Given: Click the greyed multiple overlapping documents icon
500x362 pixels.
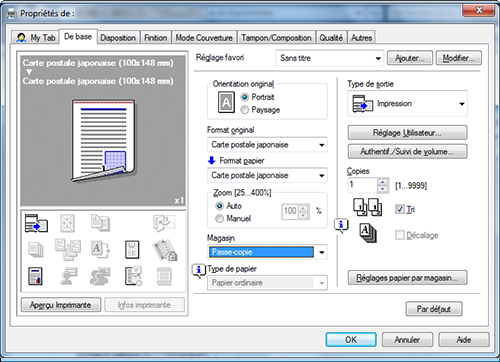Looking at the screenshot, I should (68, 249).
